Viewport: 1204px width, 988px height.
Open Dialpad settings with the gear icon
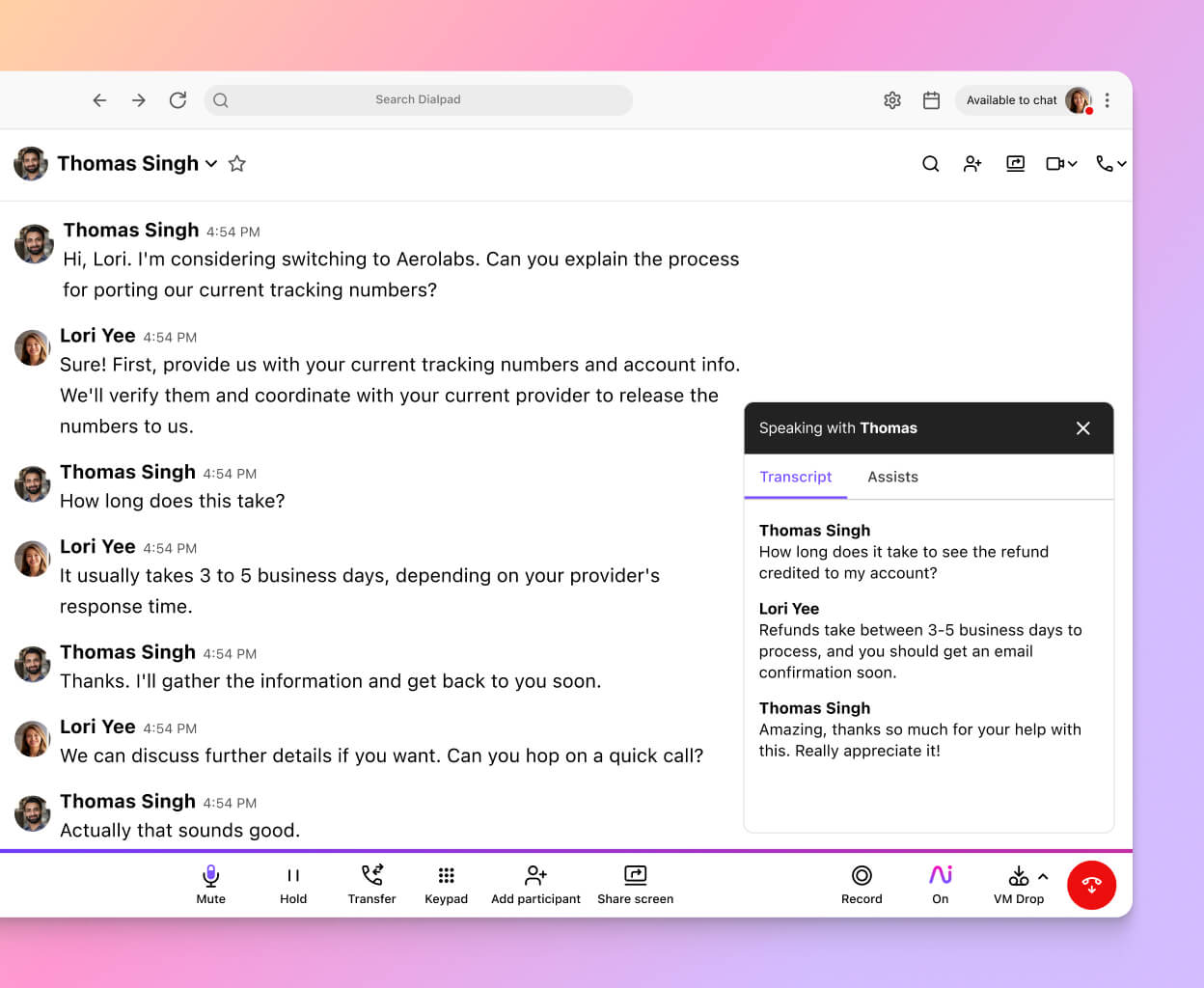[891, 99]
